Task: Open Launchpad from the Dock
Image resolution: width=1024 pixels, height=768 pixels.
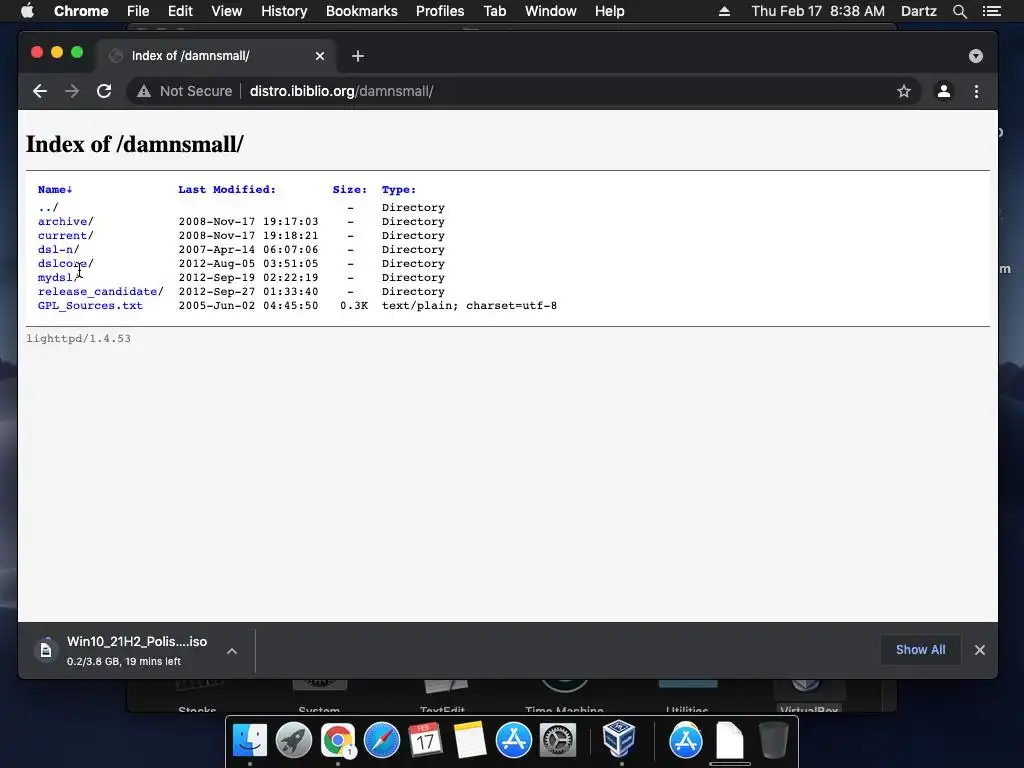Action: 294,740
